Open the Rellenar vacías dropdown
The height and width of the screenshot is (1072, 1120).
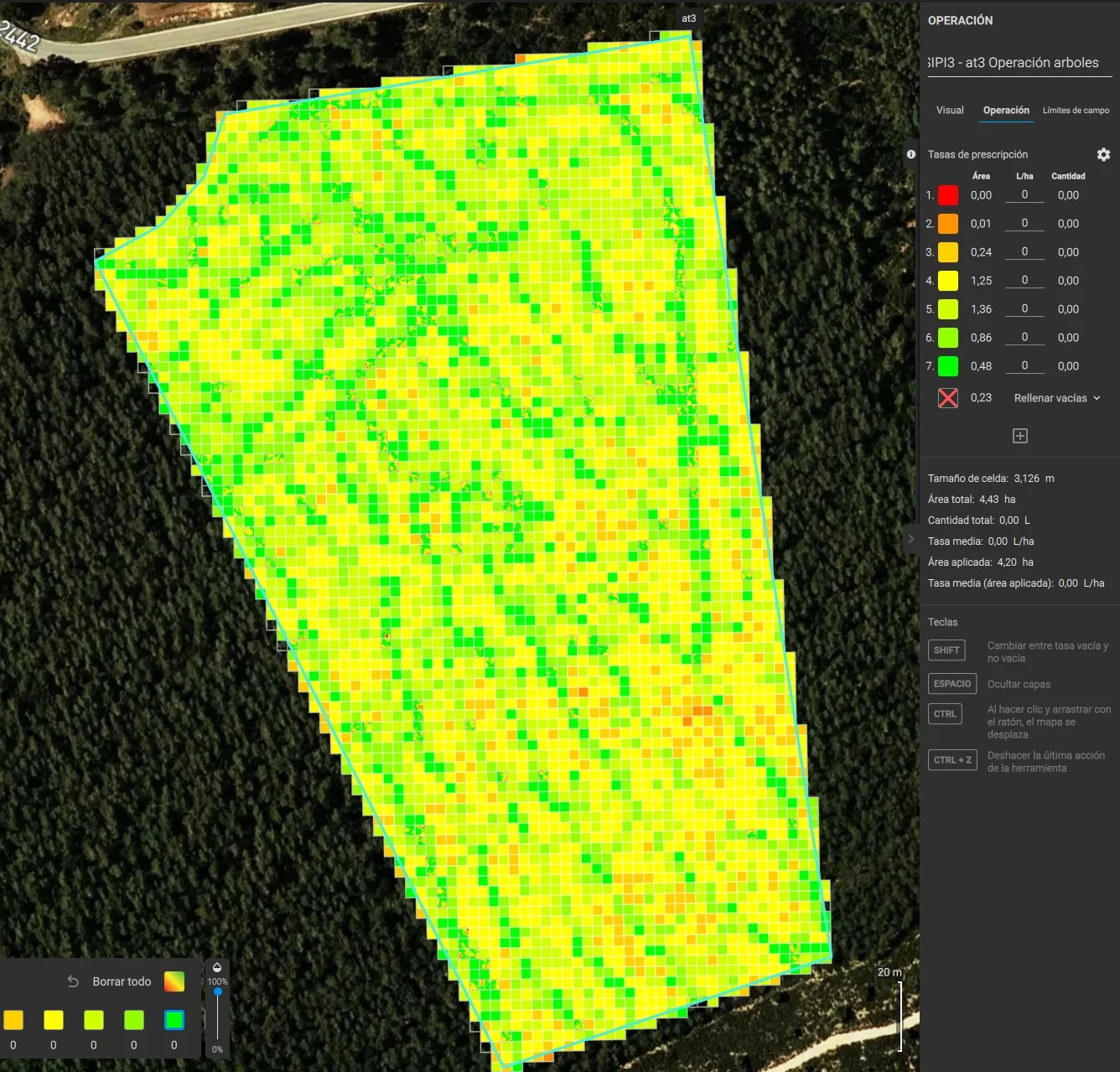click(1056, 398)
